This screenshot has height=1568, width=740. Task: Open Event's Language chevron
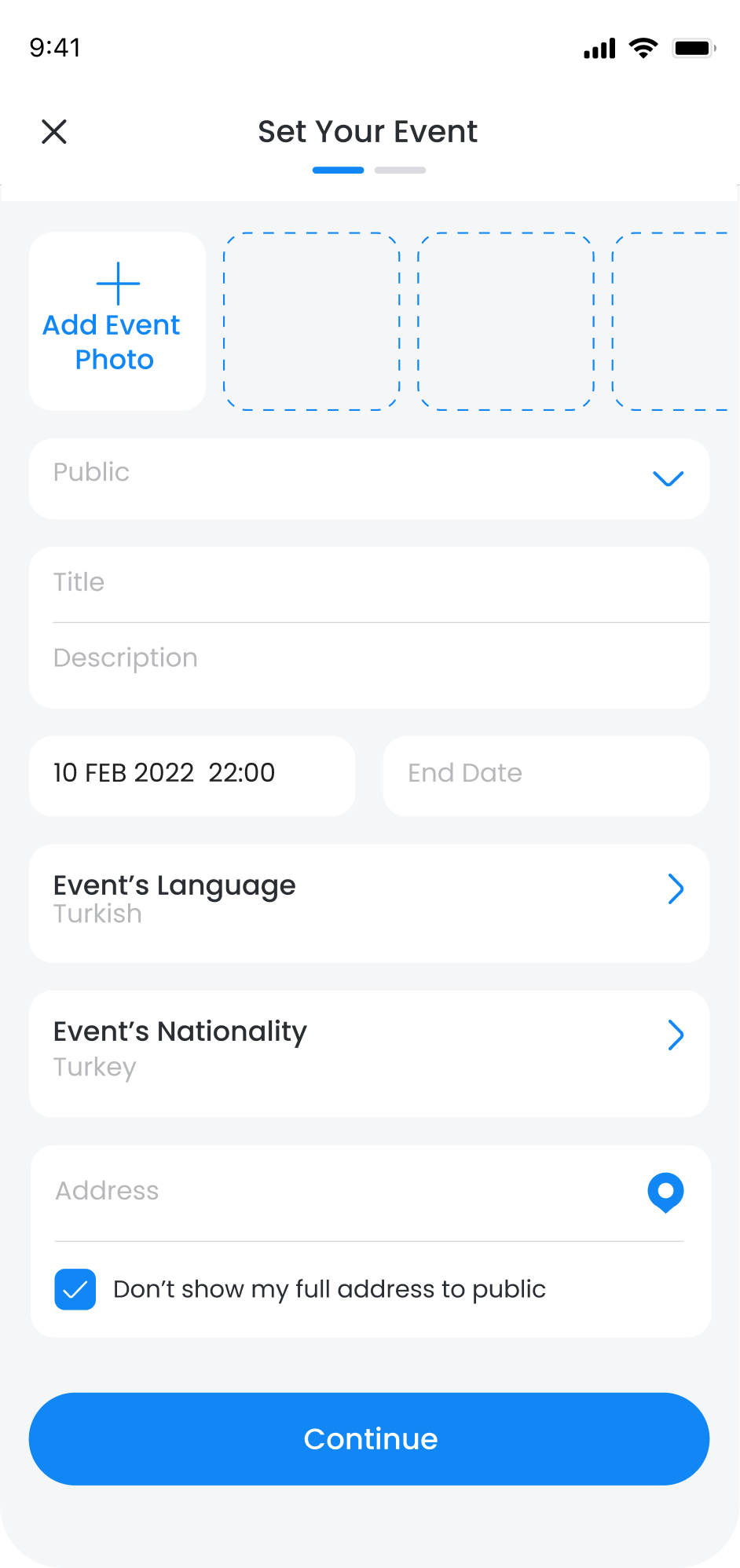point(676,889)
